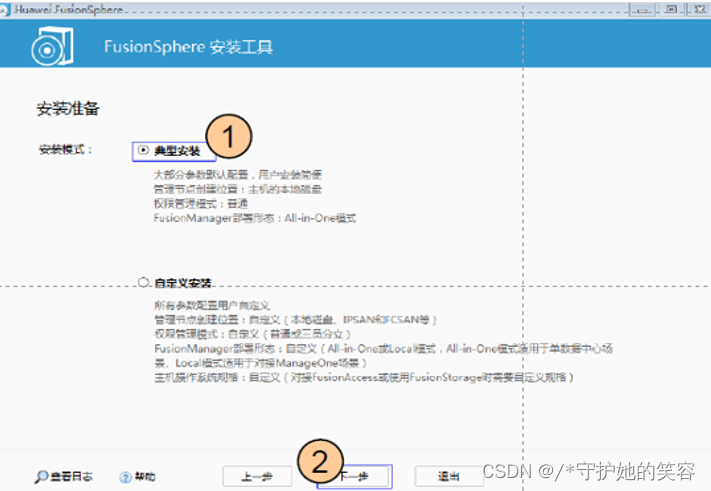Viewport: 711px width, 491px height.
Task: Click the 下一步 button
Action: pyautogui.click(x=354, y=476)
